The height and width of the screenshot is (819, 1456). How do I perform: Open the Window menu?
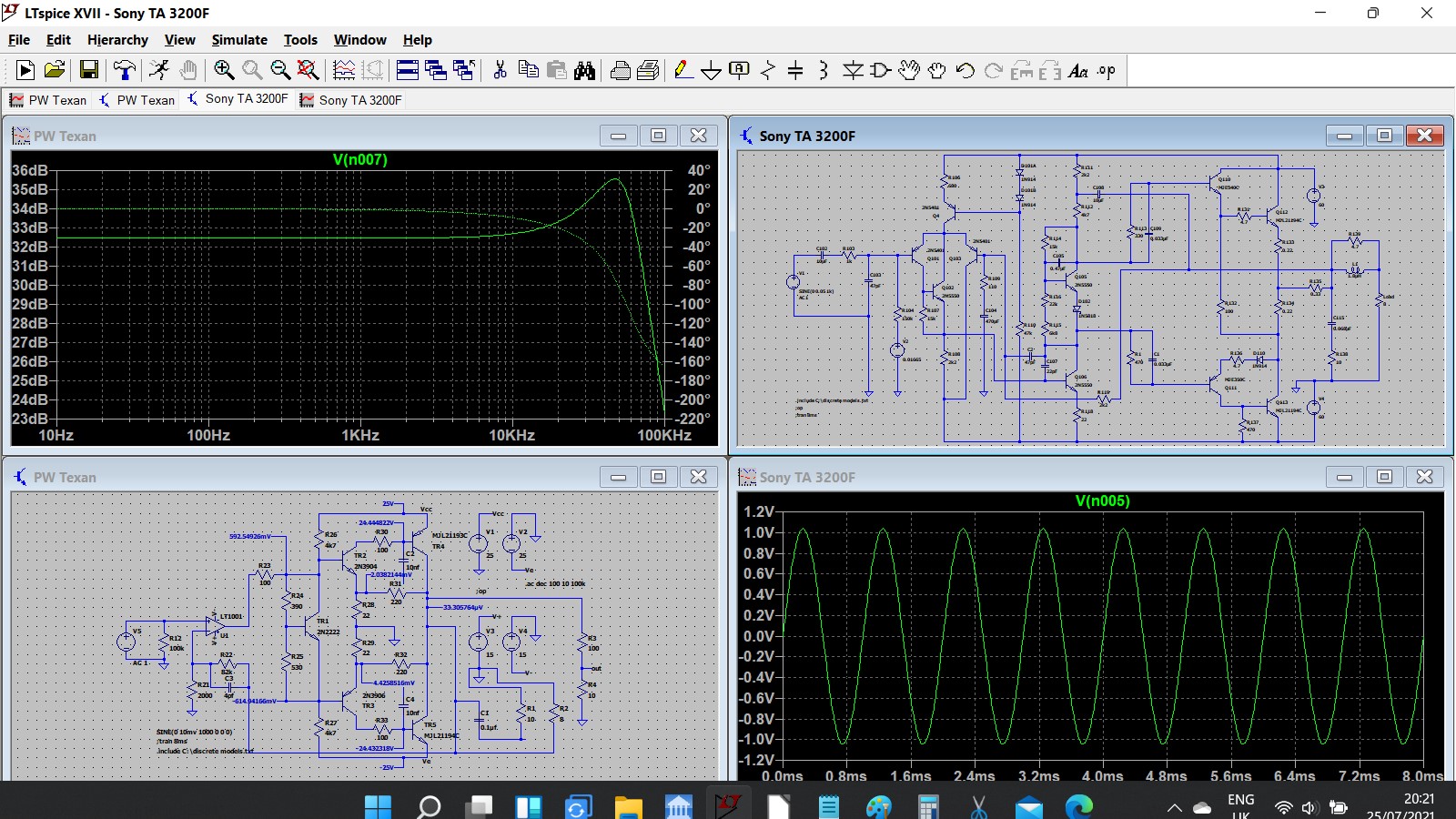point(359,39)
